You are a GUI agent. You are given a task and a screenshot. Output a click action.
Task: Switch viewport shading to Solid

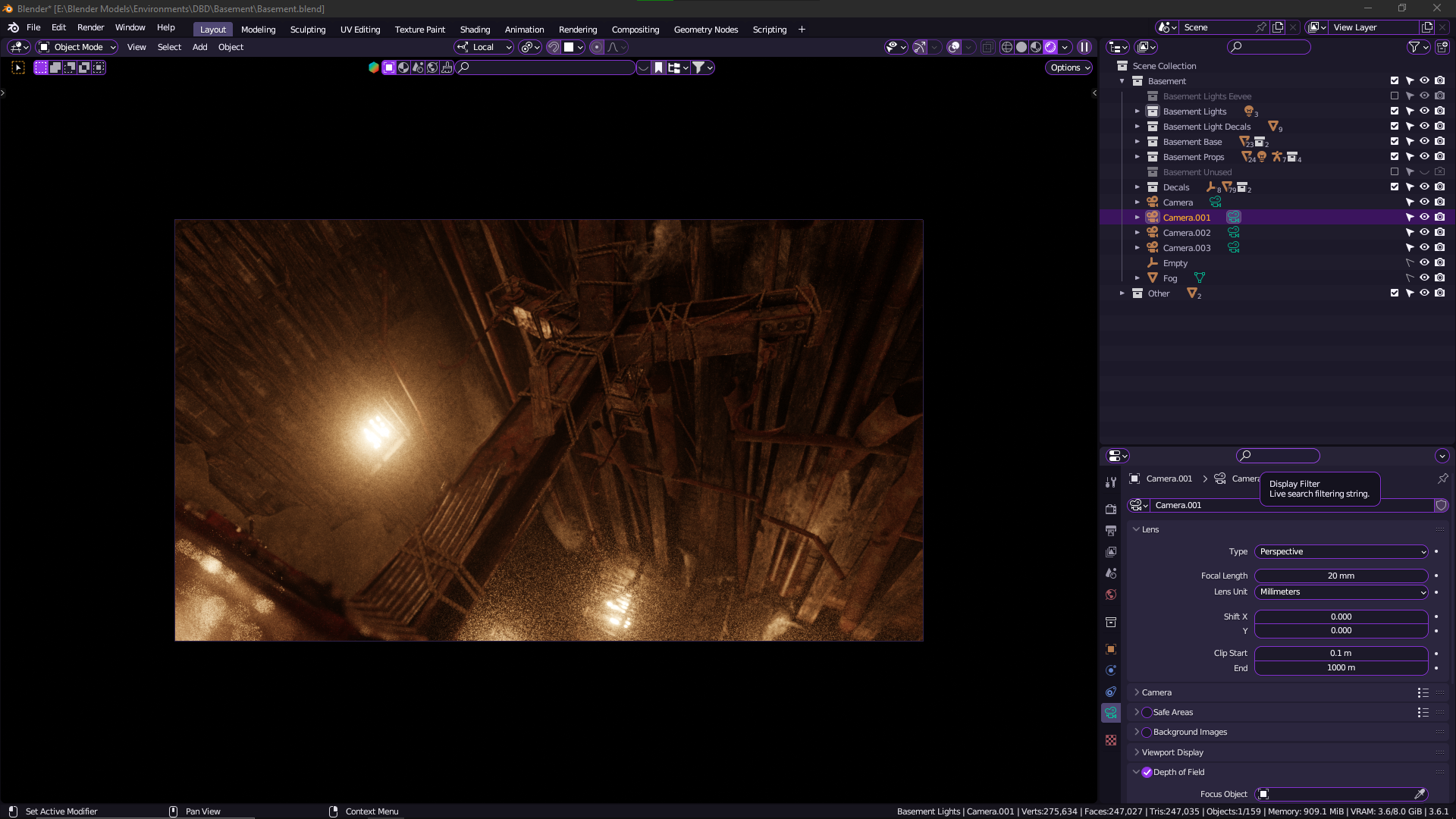[x=1021, y=47]
